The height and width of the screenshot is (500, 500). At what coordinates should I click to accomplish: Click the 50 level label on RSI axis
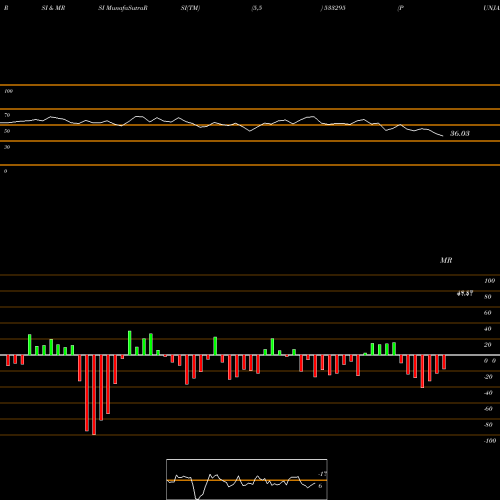[x=7, y=131]
